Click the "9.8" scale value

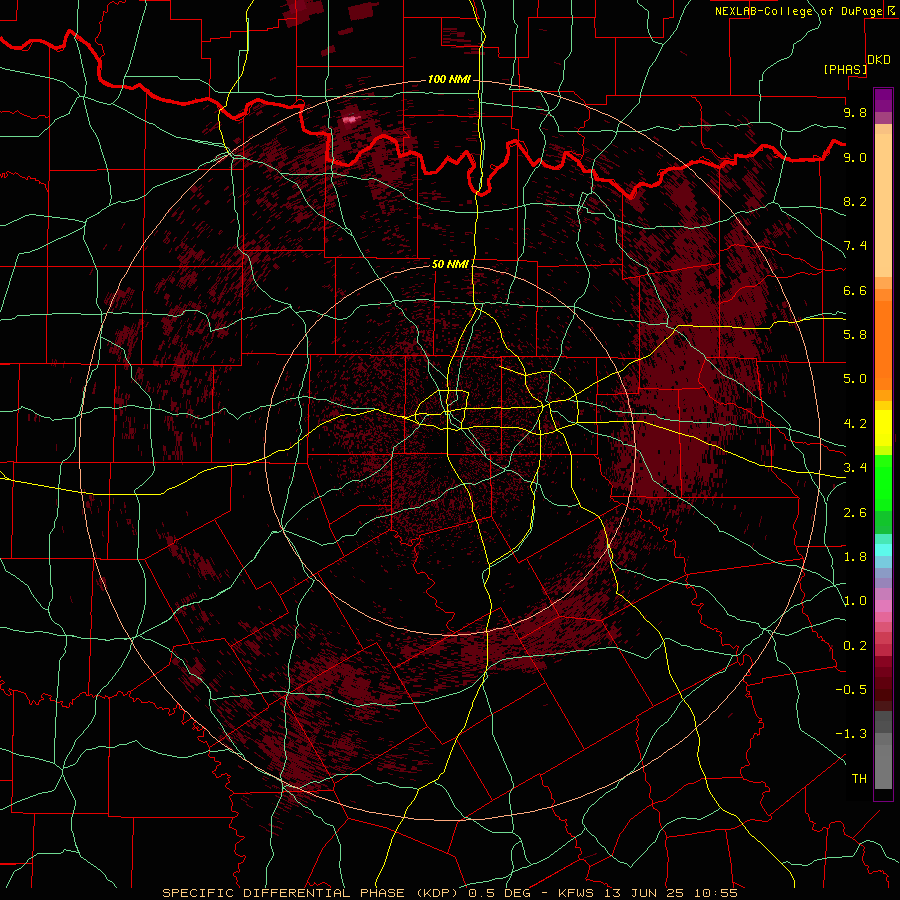(x=855, y=112)
